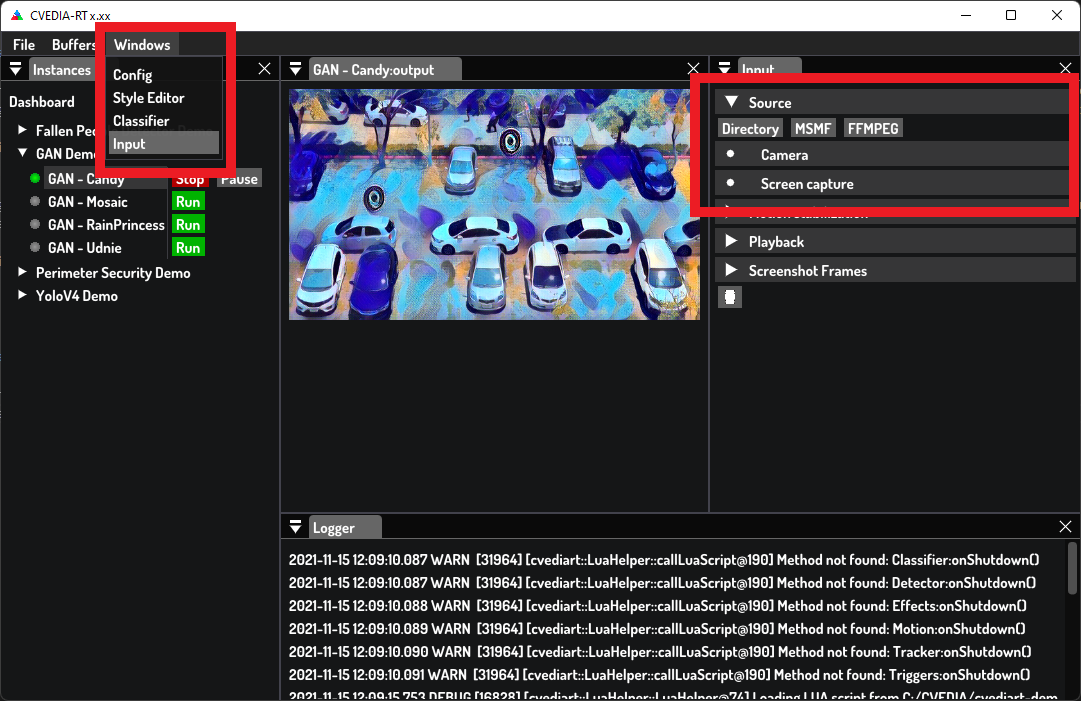Expand the Perimeter Security Demo tree node
The image size is (1081, 701).
pyautogui.click(x=23, y=272)
